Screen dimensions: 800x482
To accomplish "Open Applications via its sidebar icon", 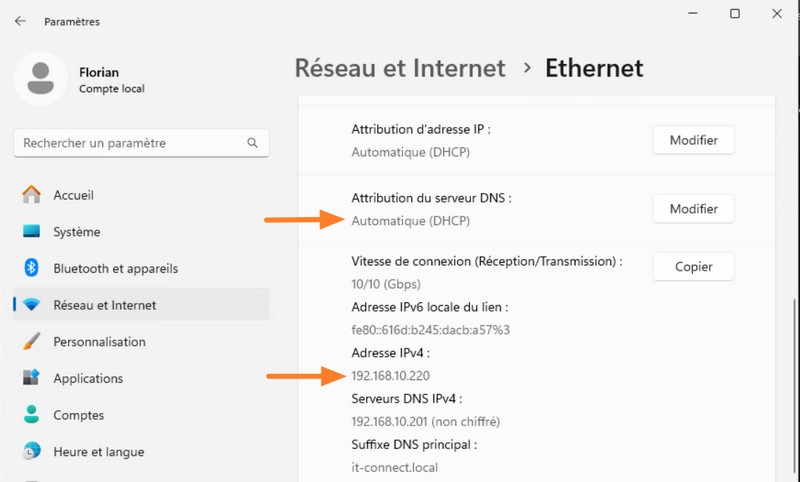I will click(32, 378).
